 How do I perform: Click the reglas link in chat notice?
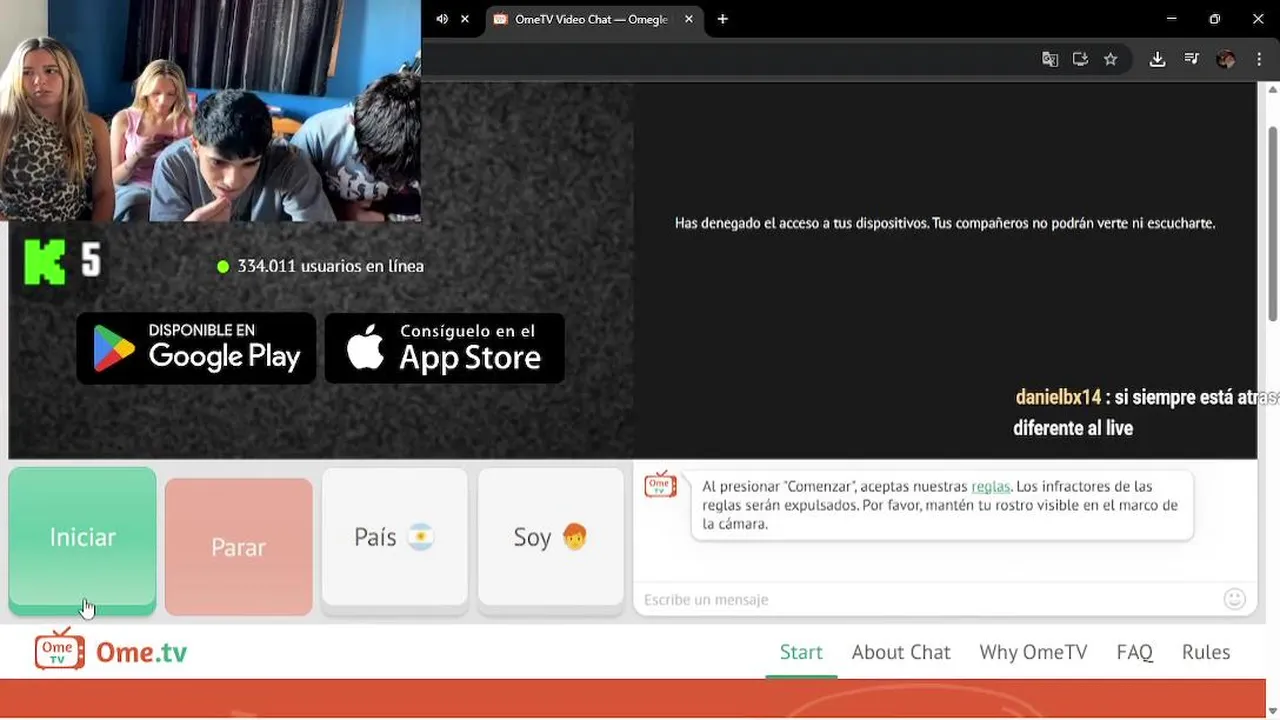[x=990, y=487]
